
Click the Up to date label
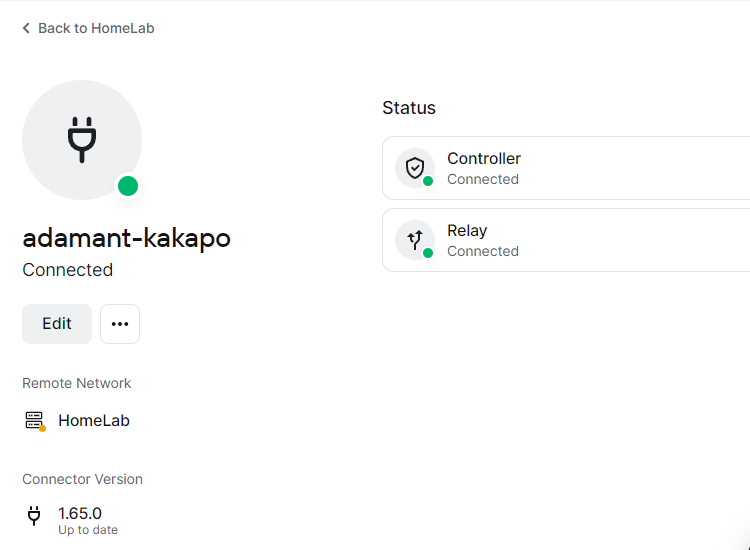point(88,530)
